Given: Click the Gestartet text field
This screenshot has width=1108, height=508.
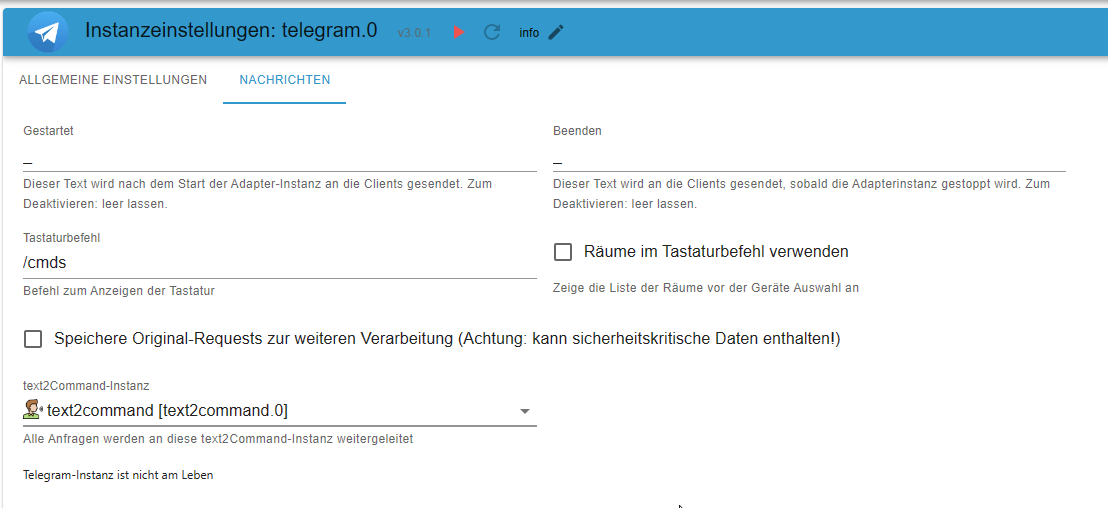Looking at the screenshot, I should (280, 160).
